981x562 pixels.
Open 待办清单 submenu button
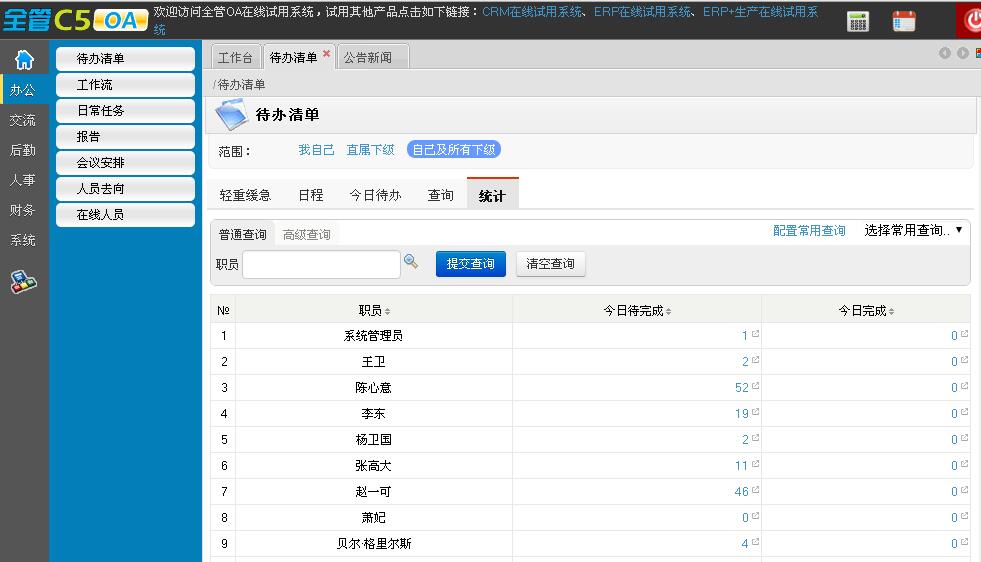point(125,59)
